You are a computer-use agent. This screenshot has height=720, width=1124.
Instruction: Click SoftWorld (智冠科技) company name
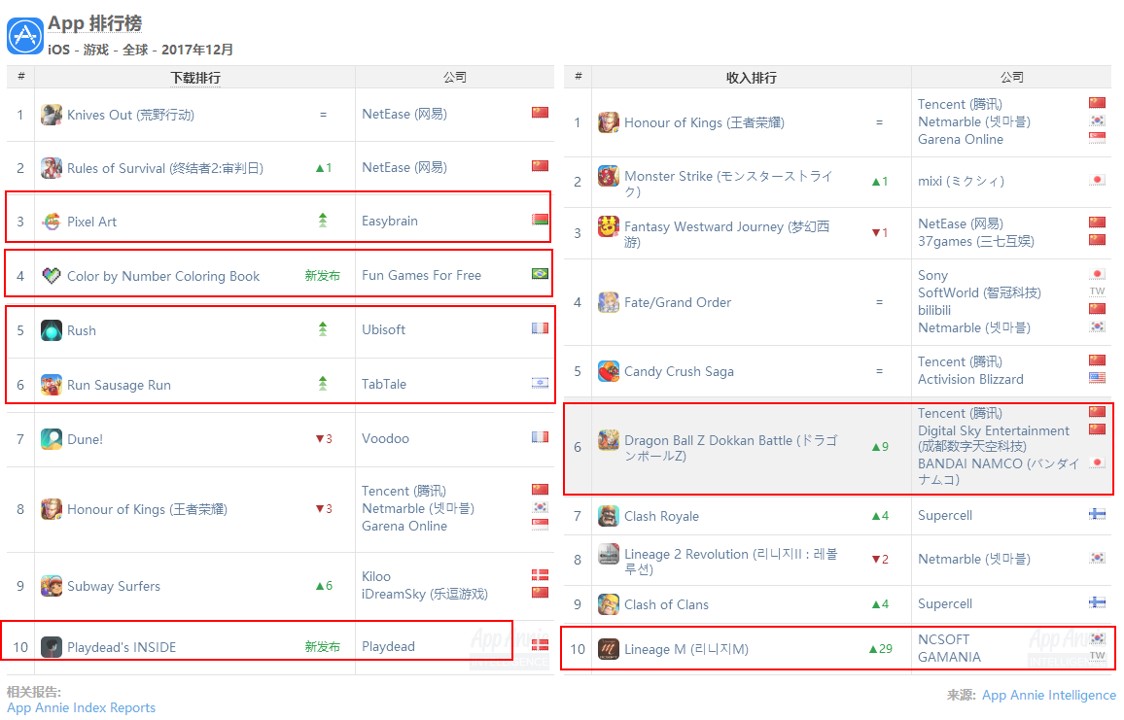click(978, 293)
